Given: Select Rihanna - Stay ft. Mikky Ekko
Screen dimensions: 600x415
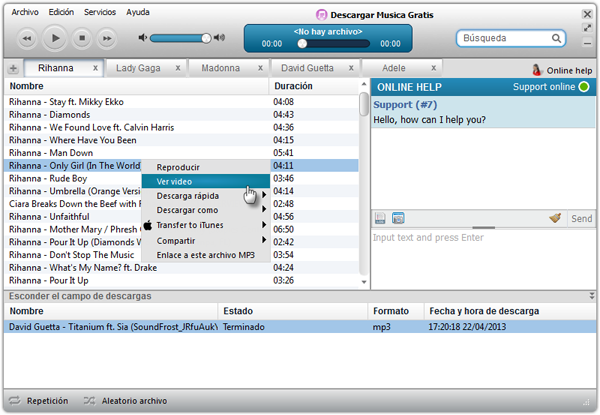Looking at the screenshot, I should (181, 102).
